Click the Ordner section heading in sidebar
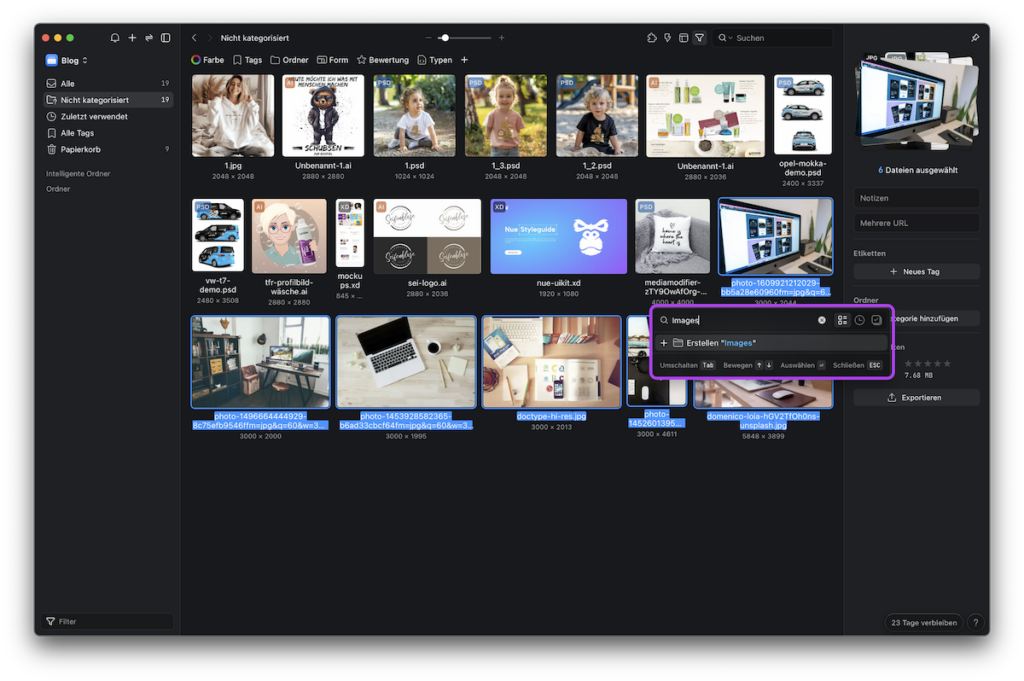1024x681 pixels. 58,189
